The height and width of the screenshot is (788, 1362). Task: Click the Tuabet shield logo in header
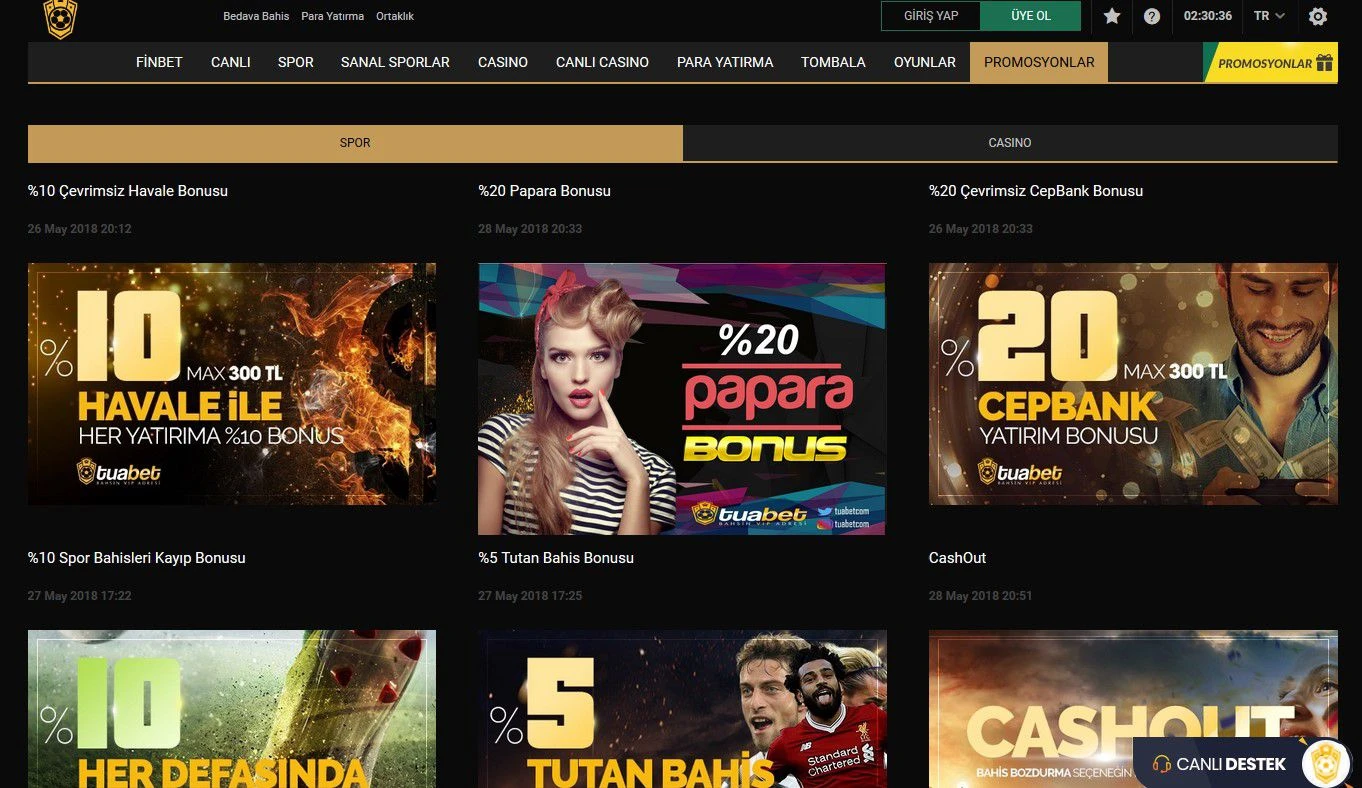[x=61, y=18]
